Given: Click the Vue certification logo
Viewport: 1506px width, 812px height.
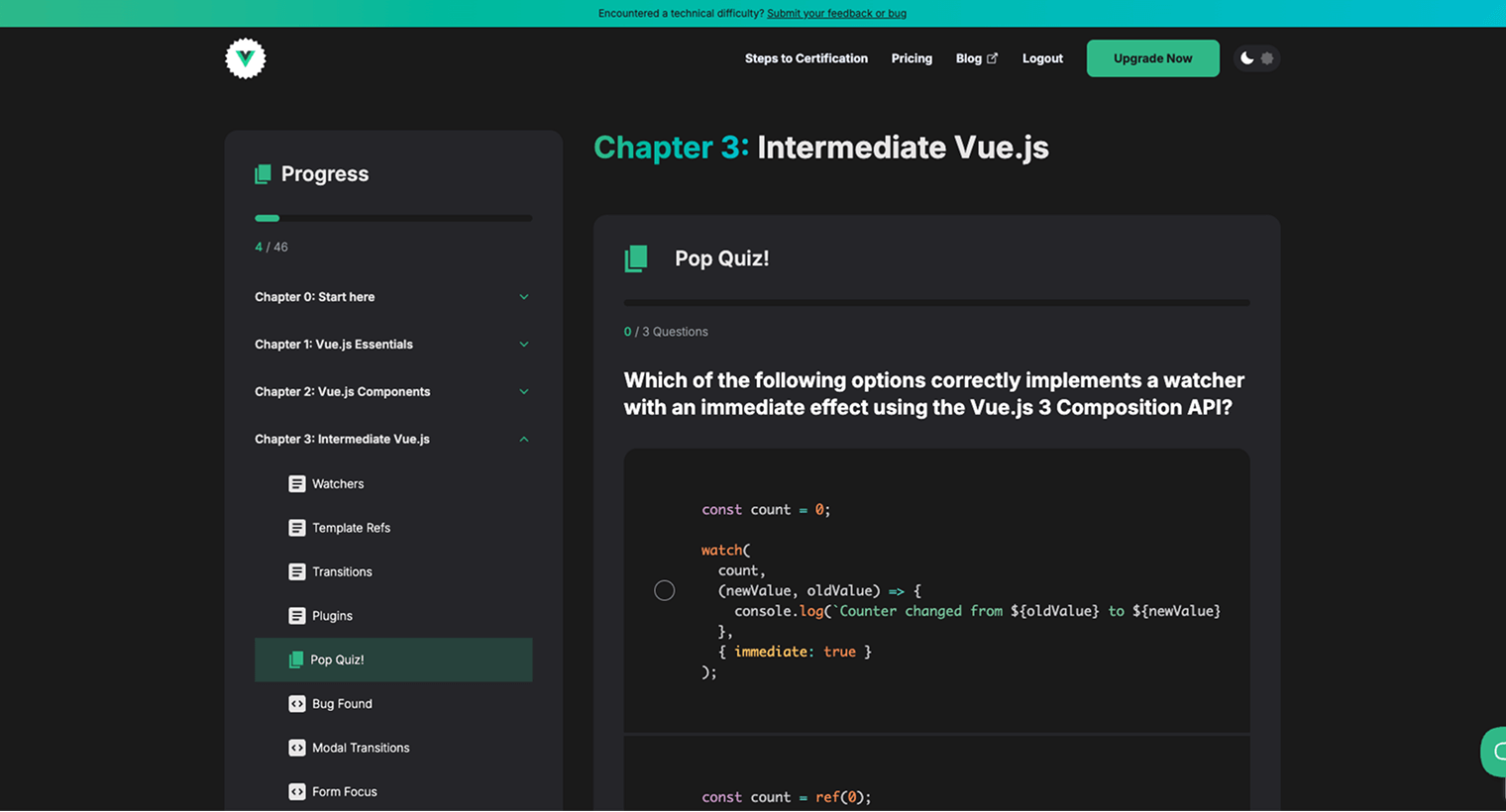Looking at the screenshot, I should coord(246,58).
